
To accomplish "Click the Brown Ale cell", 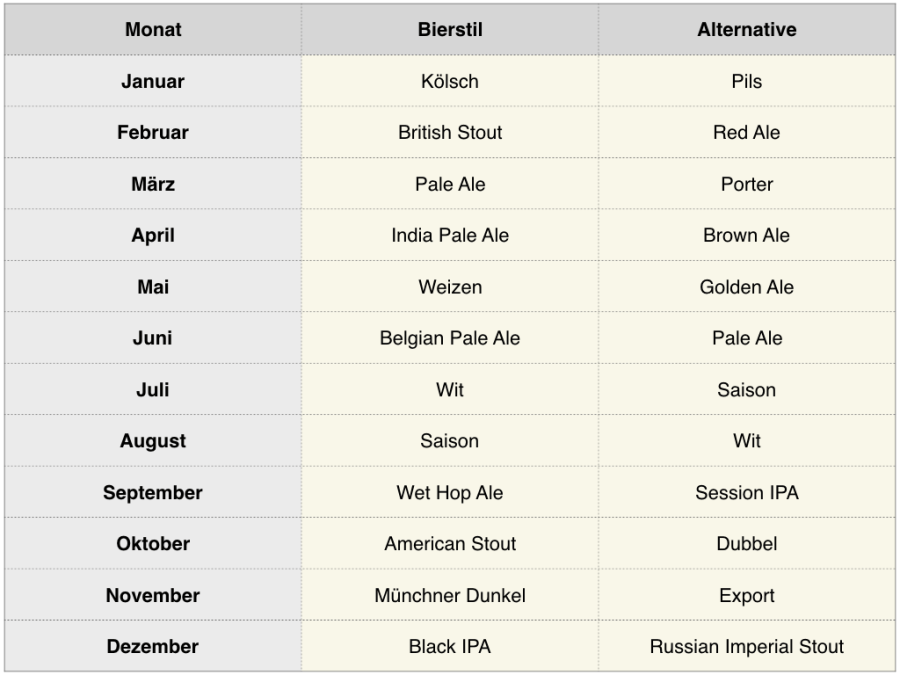I will pos(747,236).
